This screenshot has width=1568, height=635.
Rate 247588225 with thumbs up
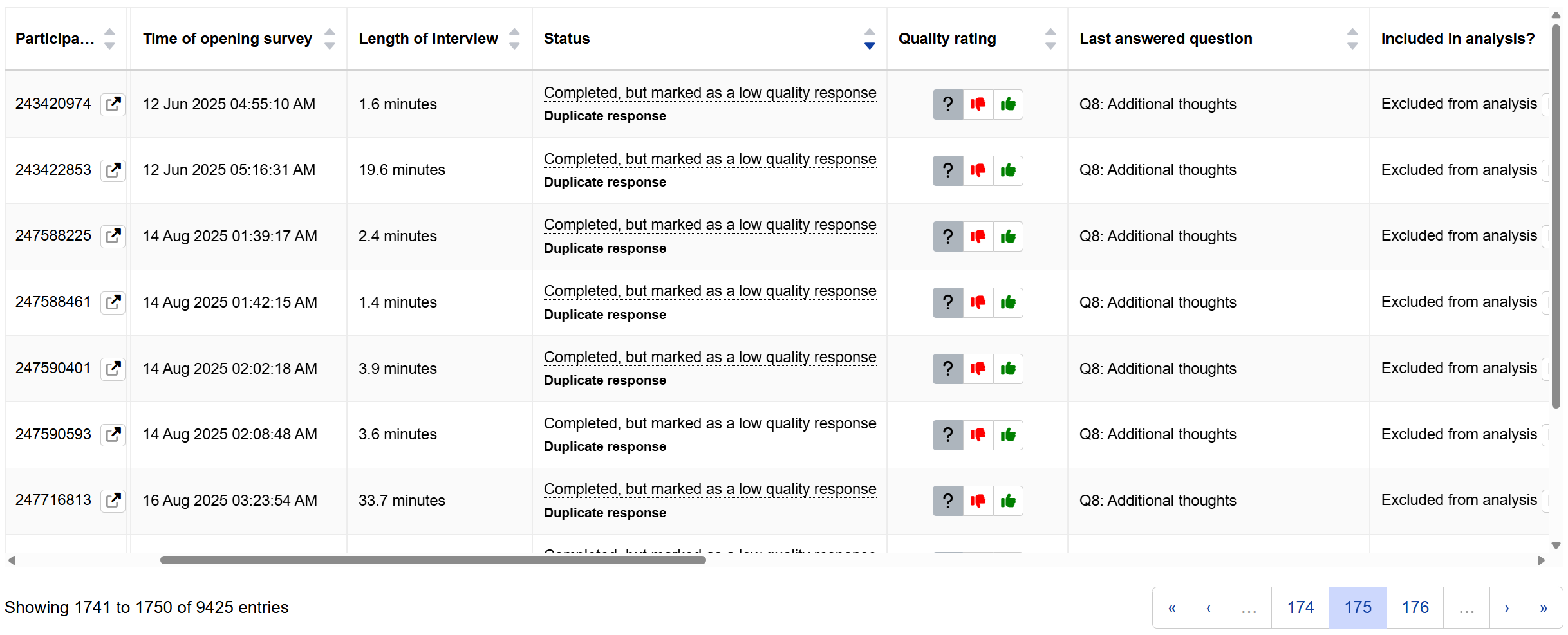tap(1008, 236)
